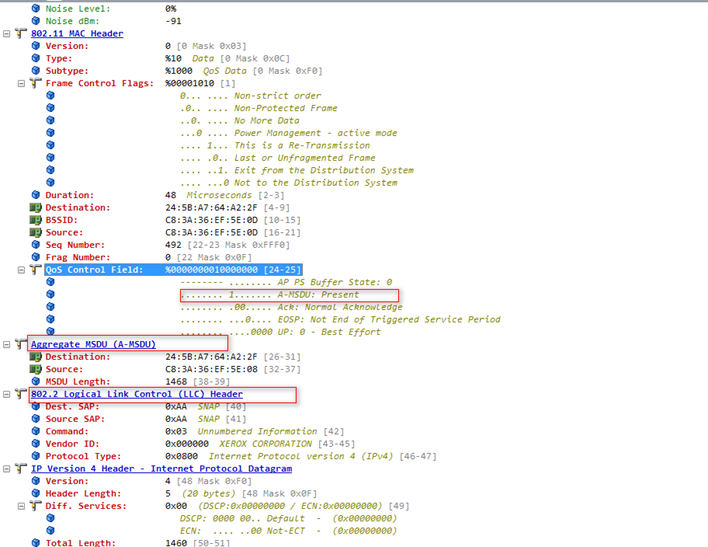708x547 pixels.
Task: Click the icon beside Power Management flag
Action: click(50, 133)
